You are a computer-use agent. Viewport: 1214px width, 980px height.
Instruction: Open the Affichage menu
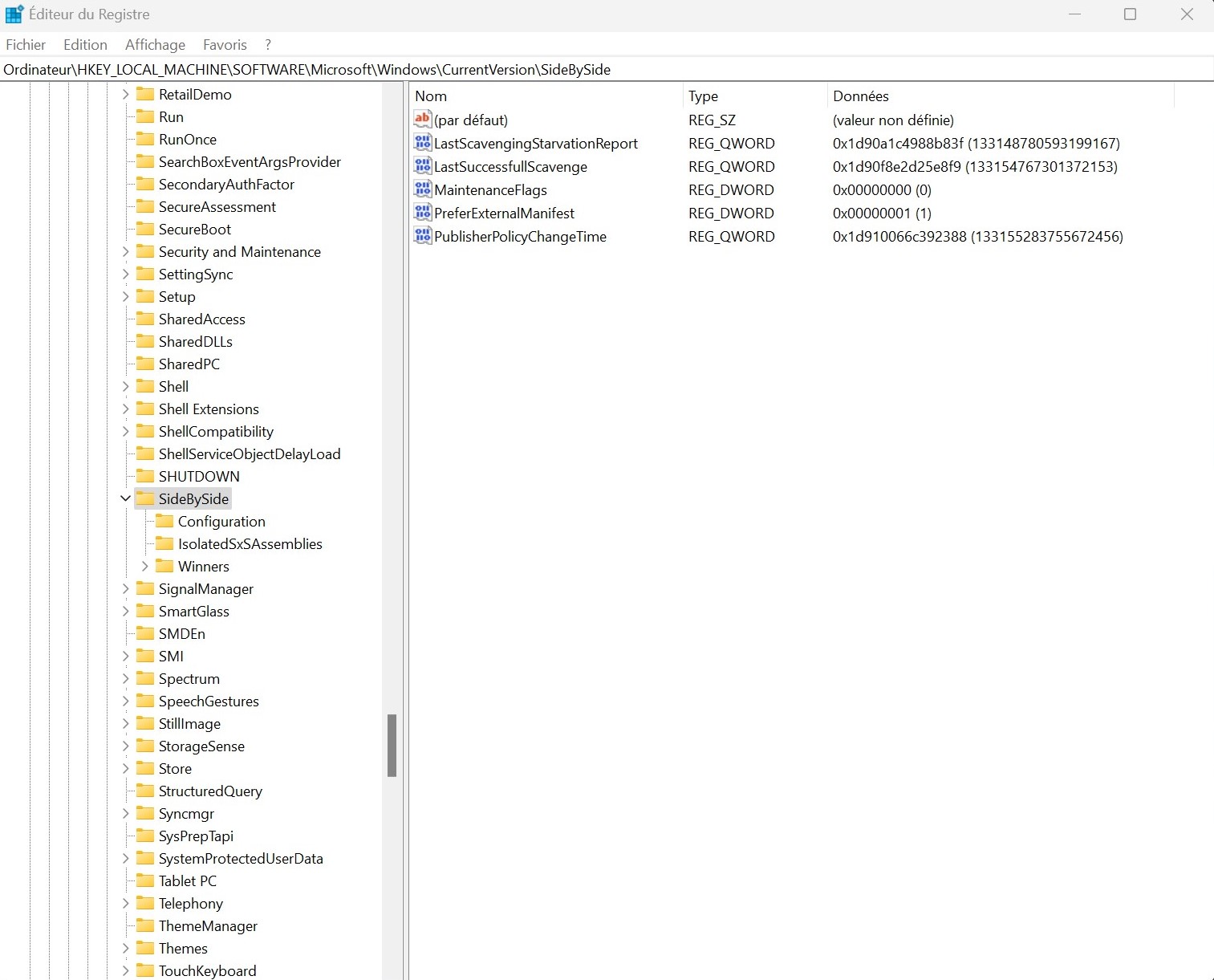click(x=155, y=45)
